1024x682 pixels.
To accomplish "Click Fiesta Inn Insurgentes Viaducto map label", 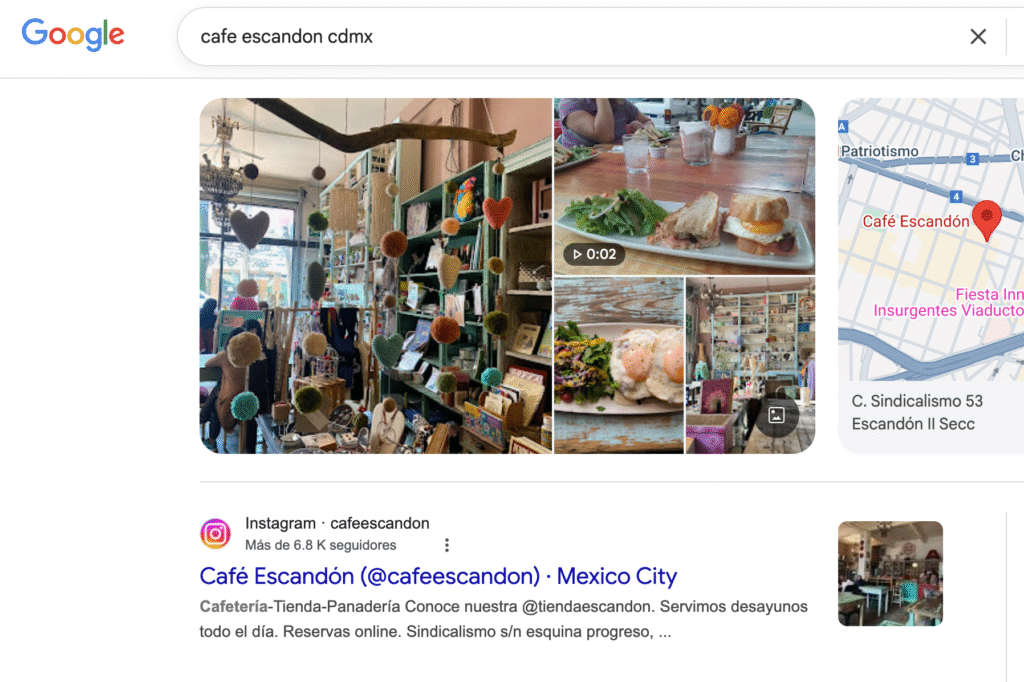I will (950, 302).
